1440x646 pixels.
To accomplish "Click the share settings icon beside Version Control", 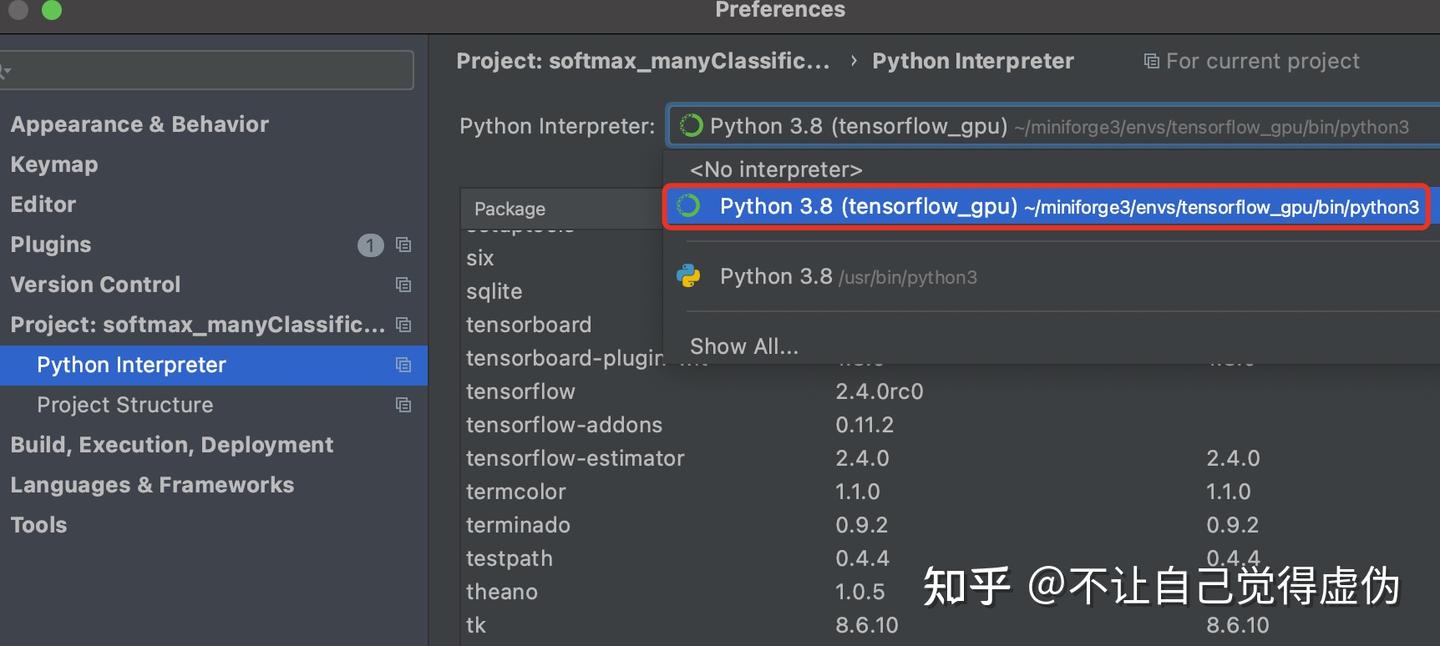I will (x=403, y=284).
